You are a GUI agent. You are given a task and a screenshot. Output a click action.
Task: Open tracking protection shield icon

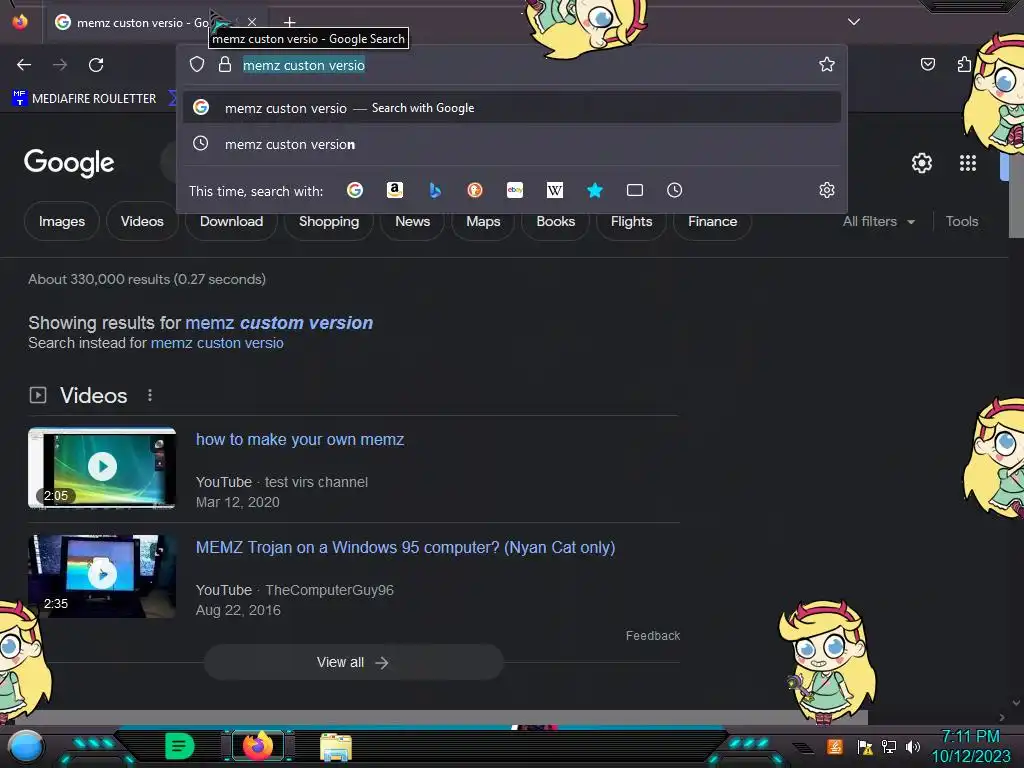[x=197, y=64]
